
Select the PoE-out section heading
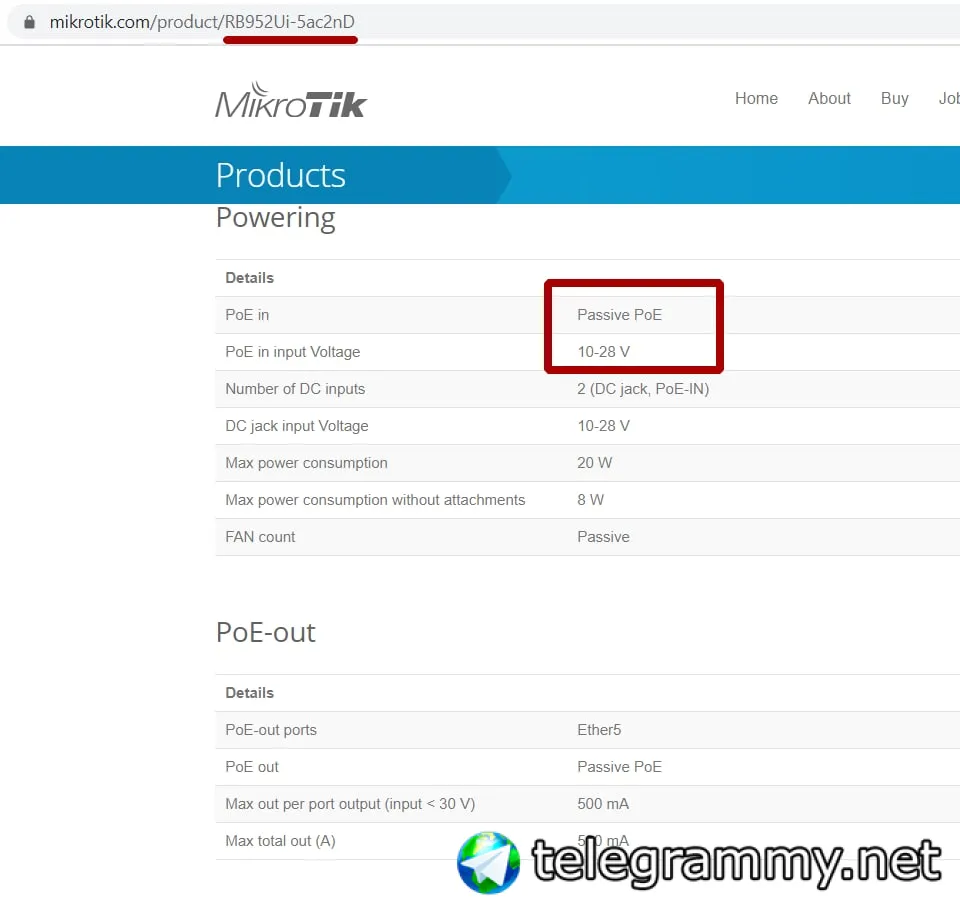[x=266, y=632]
